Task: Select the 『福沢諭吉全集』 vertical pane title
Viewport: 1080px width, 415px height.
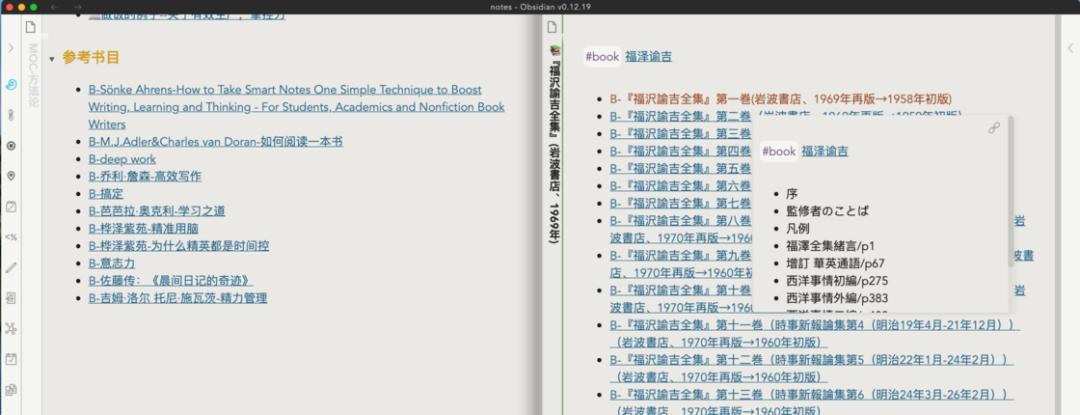Action: (554, 151)
